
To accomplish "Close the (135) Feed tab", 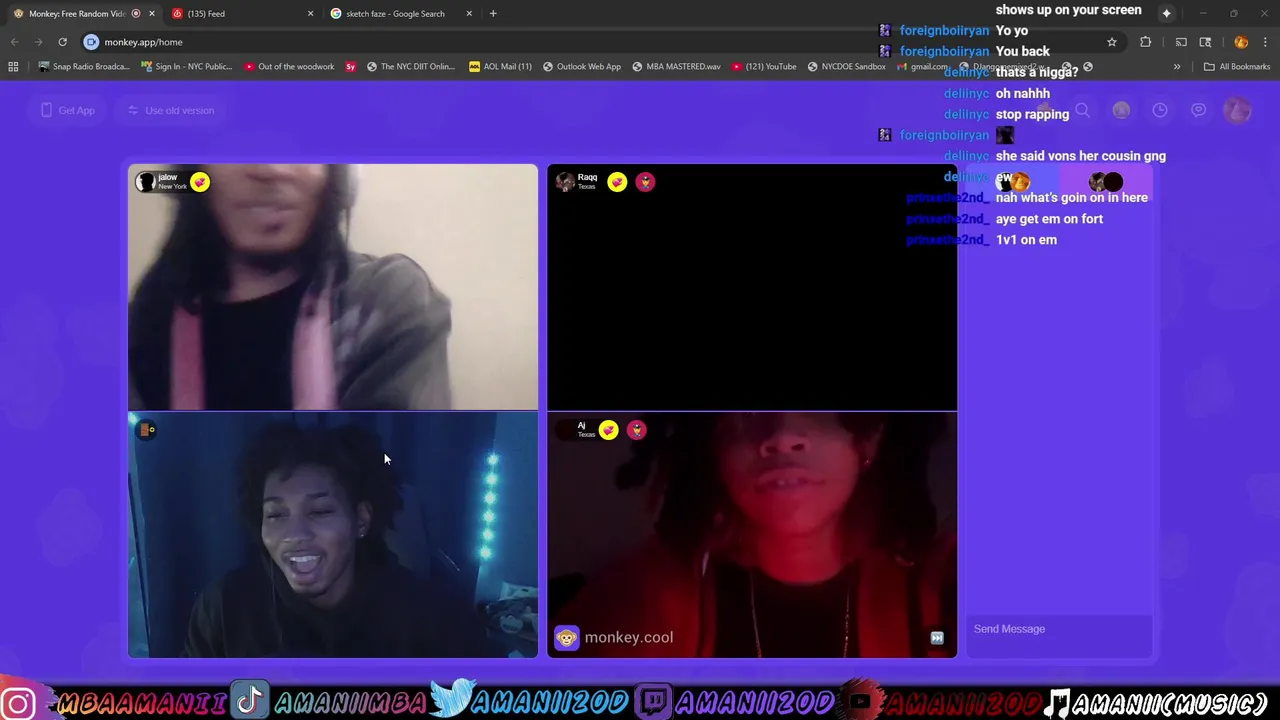I will [310, 13].
